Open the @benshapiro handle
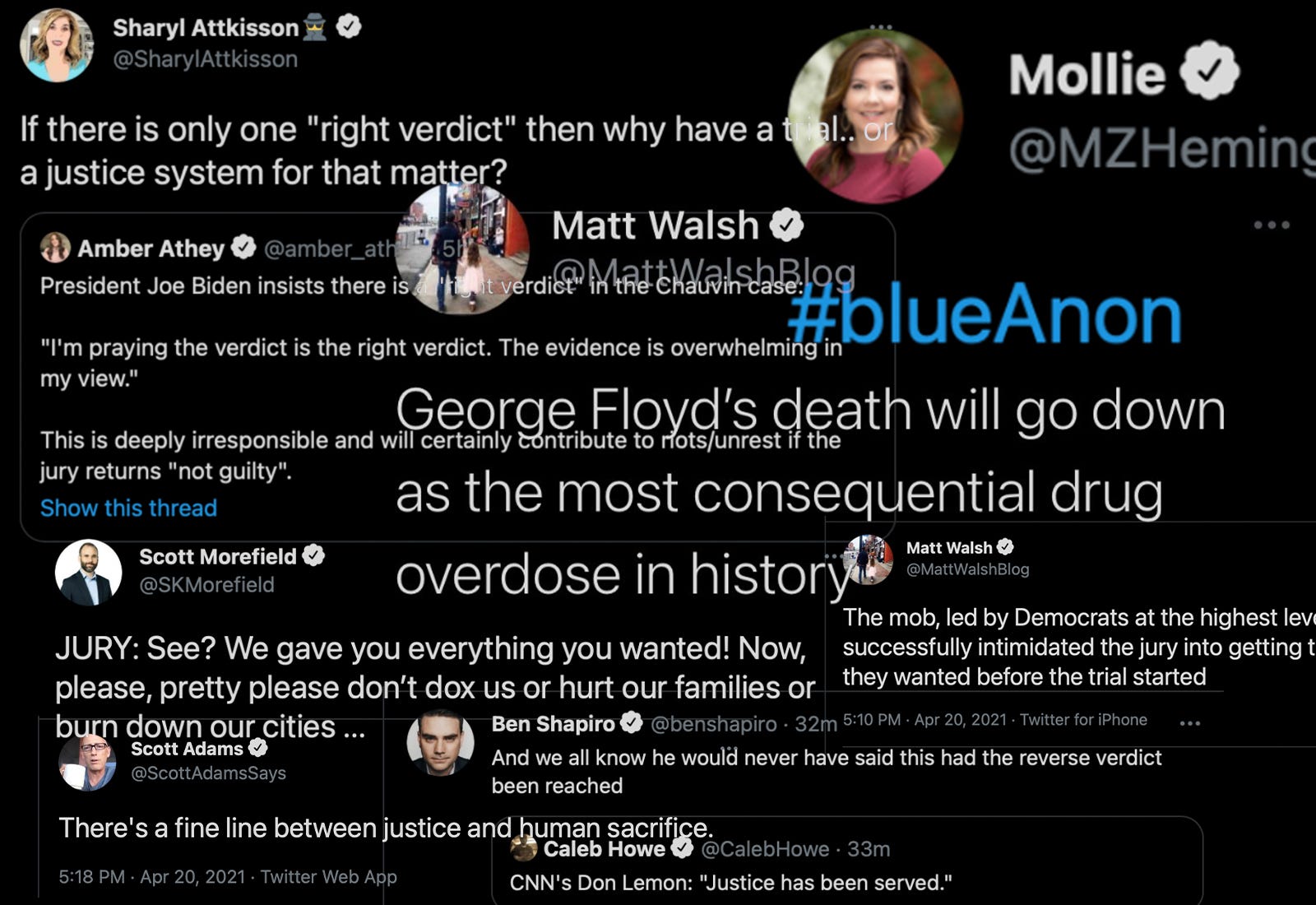 [713, 724]
